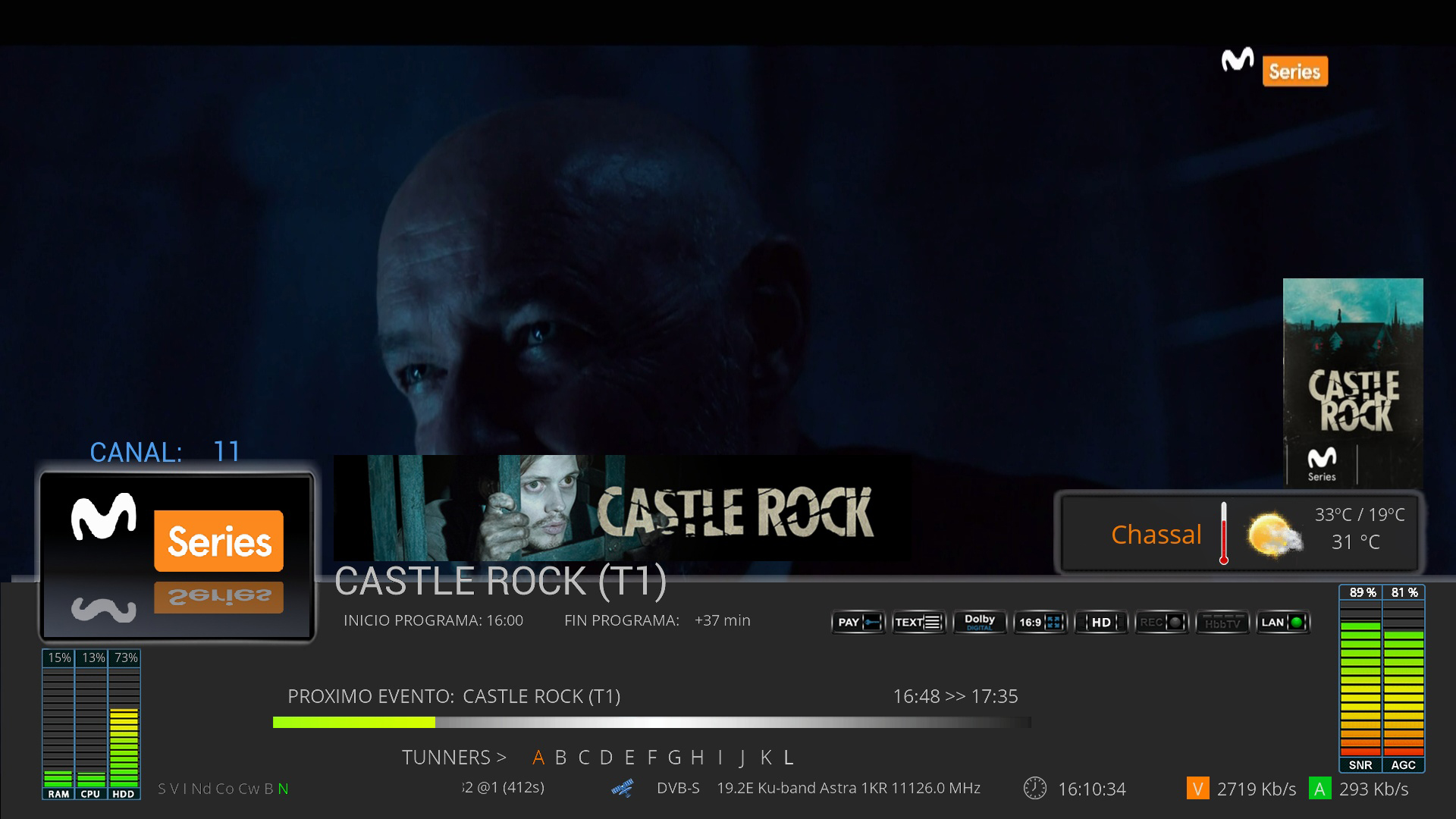Click the 33°C / 19°C temperature range
Viewport: 1456px width, 819px height.
[x=1360, y=515]
